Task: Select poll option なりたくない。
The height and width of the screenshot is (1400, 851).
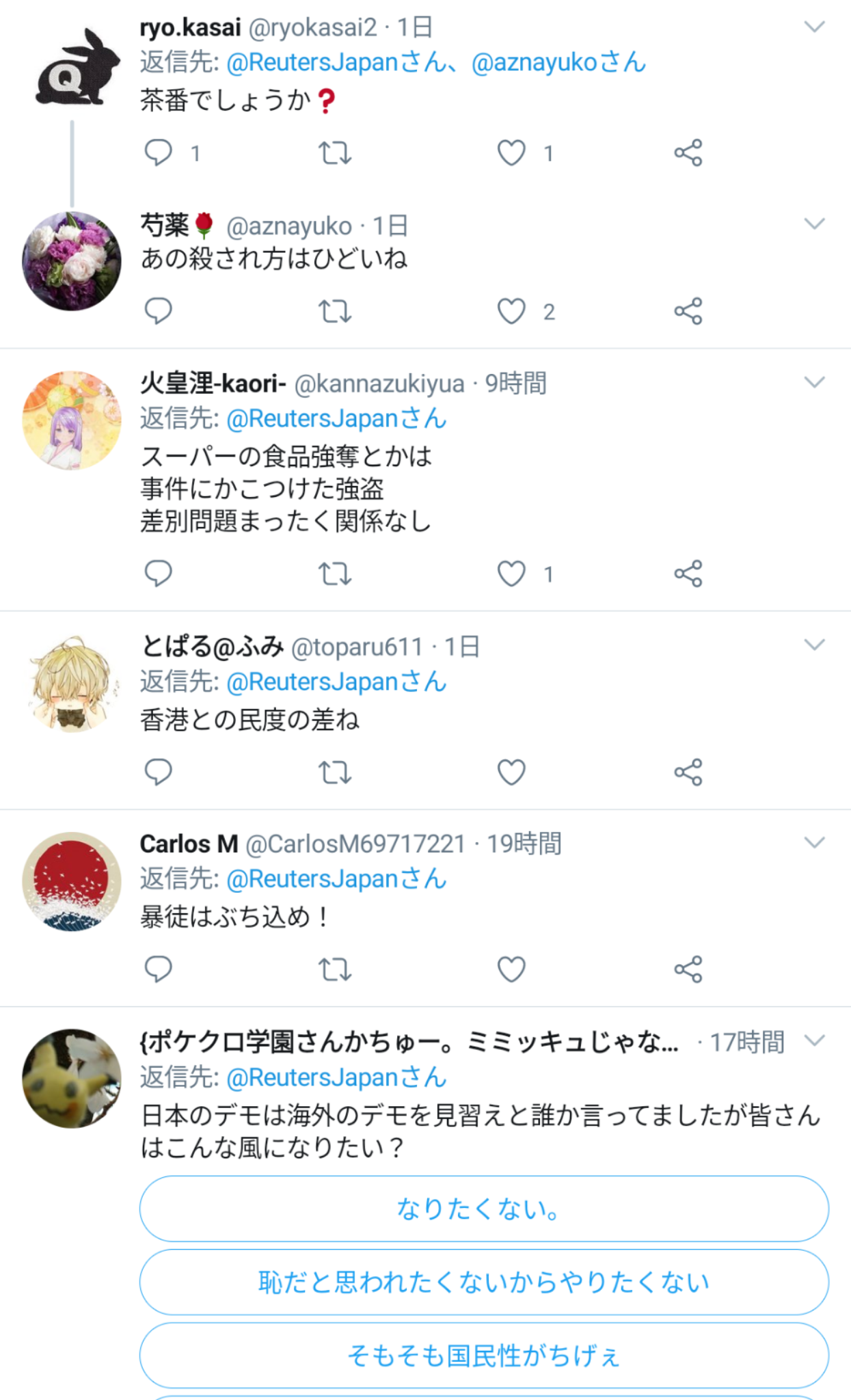Action: click(x=484, y=1209)
